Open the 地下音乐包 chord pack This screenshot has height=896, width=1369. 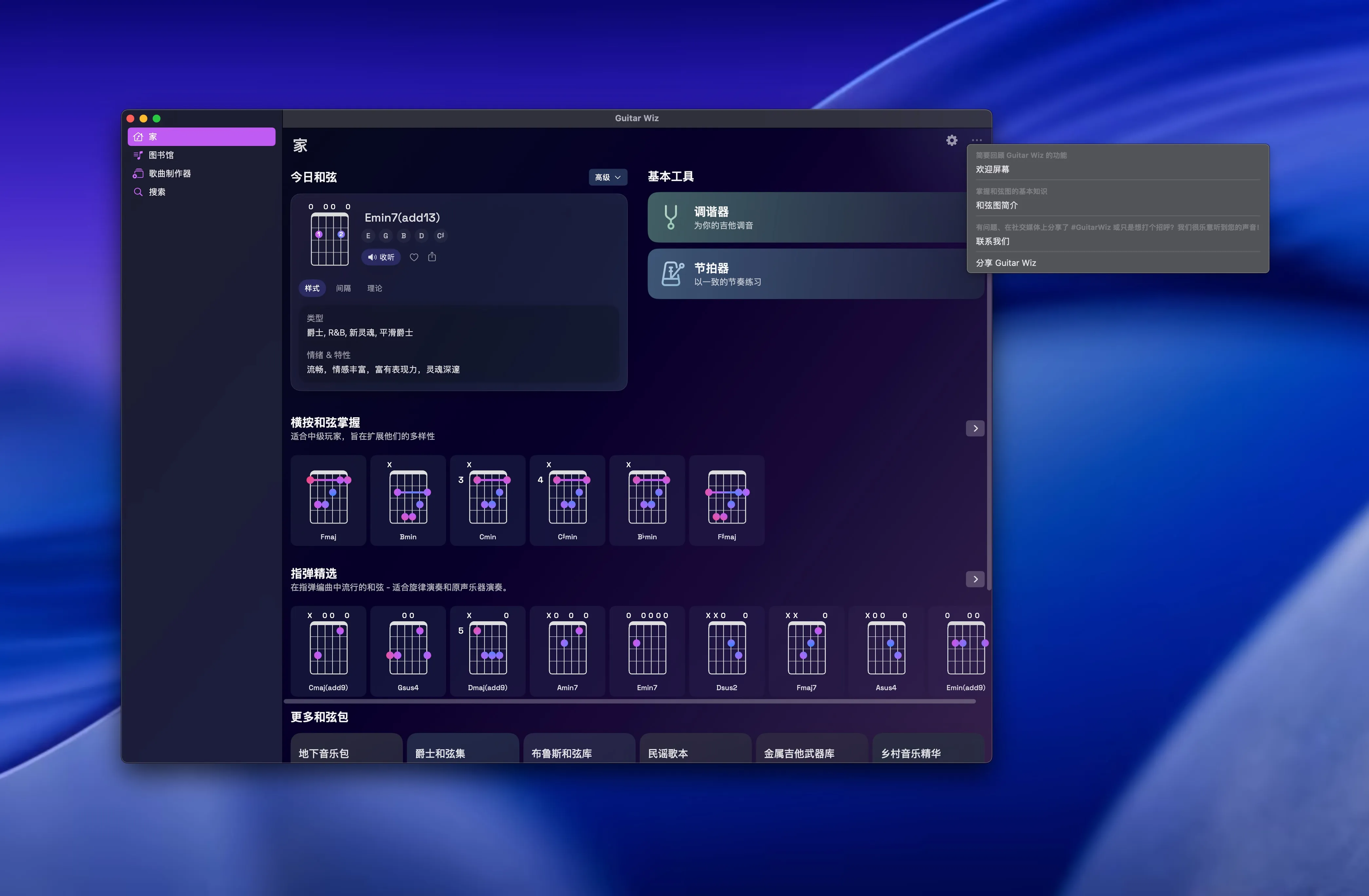346,748
